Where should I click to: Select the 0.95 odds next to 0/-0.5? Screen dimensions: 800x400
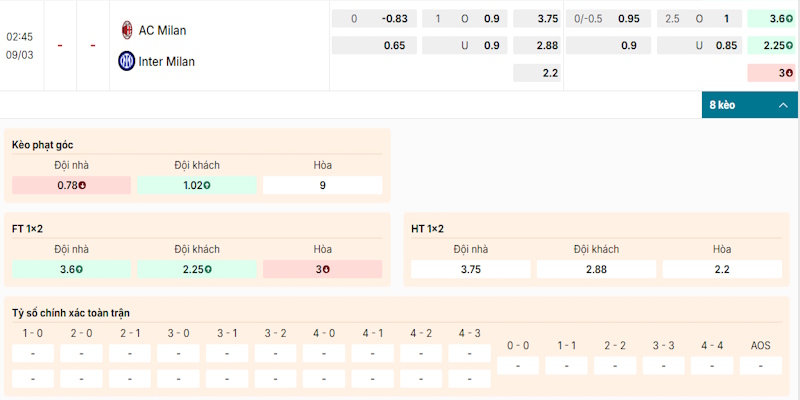click(628, 19)
